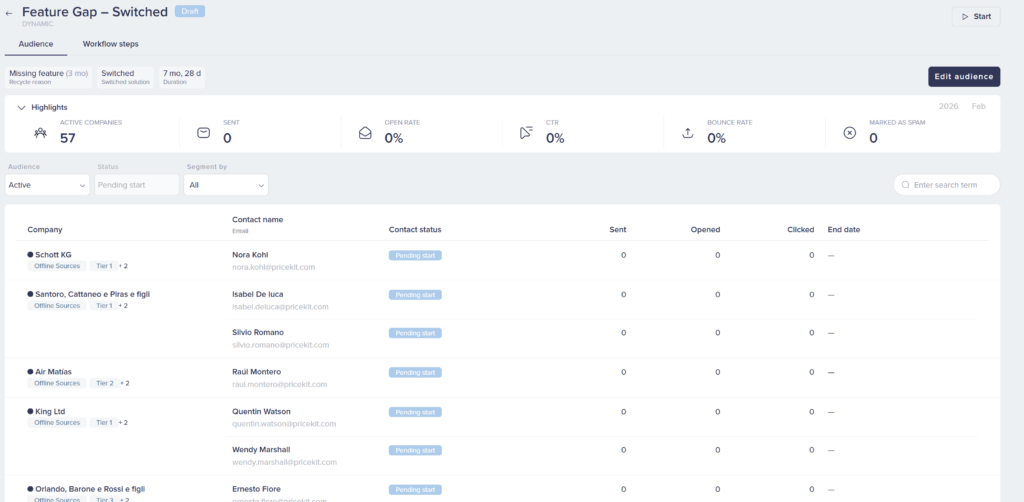Select the Audience tab
1024x502 pixels.
[x=36, y=44]
